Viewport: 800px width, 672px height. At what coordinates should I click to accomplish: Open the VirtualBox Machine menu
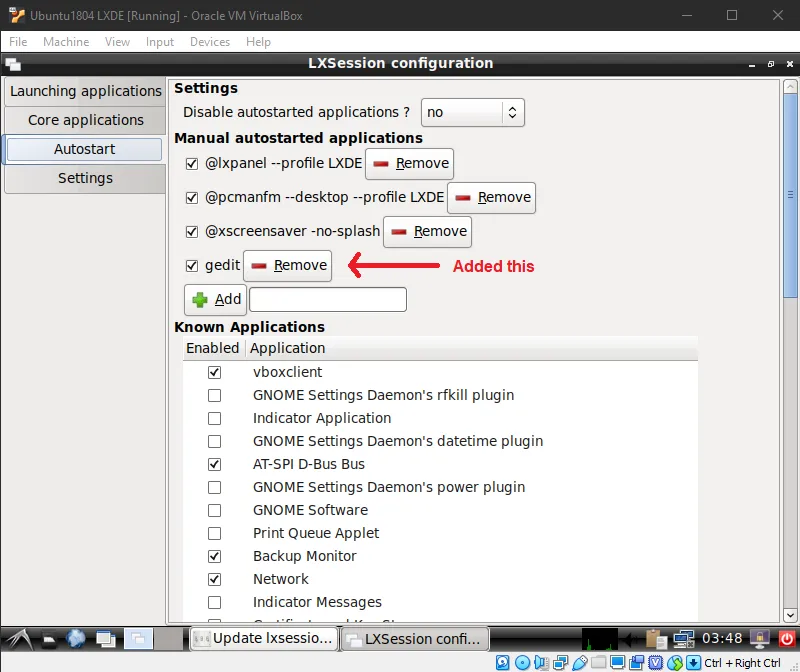point(66,42)
